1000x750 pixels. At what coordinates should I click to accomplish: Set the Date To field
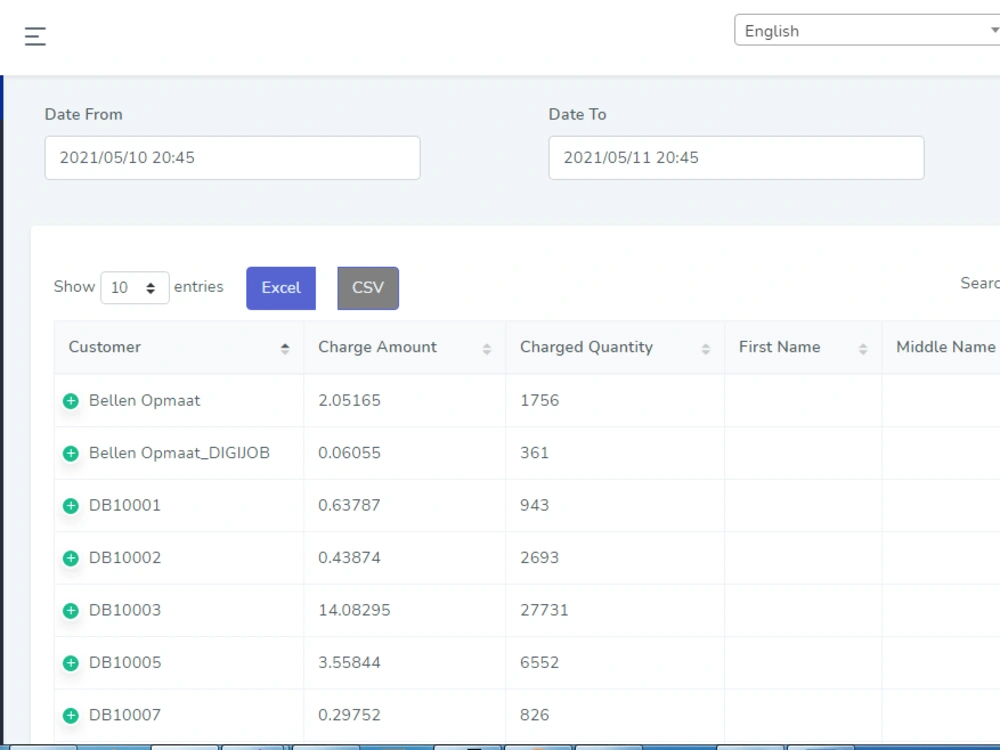(736, 158)
